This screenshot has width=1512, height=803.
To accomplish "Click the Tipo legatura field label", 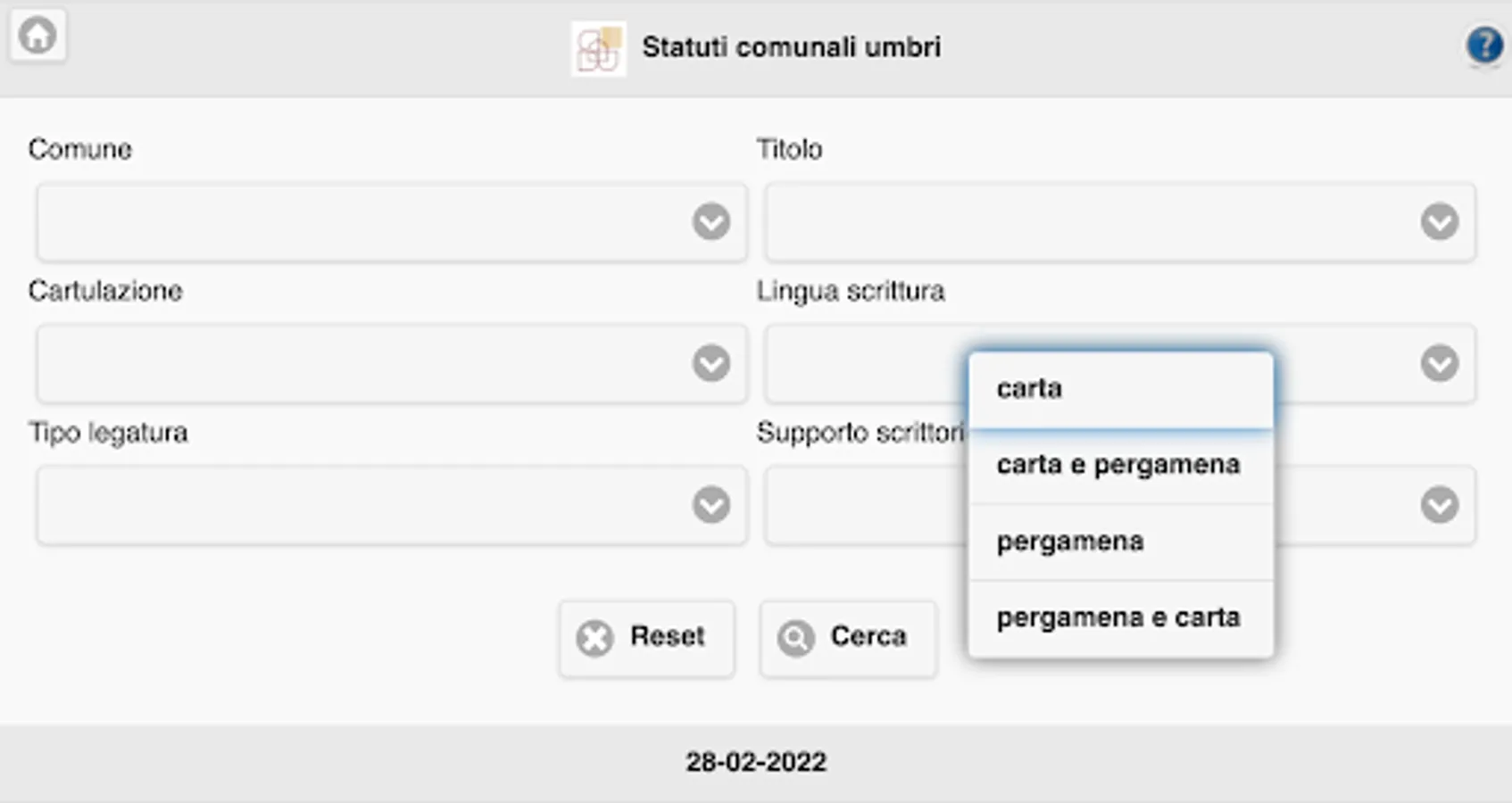I will point(108,433).
